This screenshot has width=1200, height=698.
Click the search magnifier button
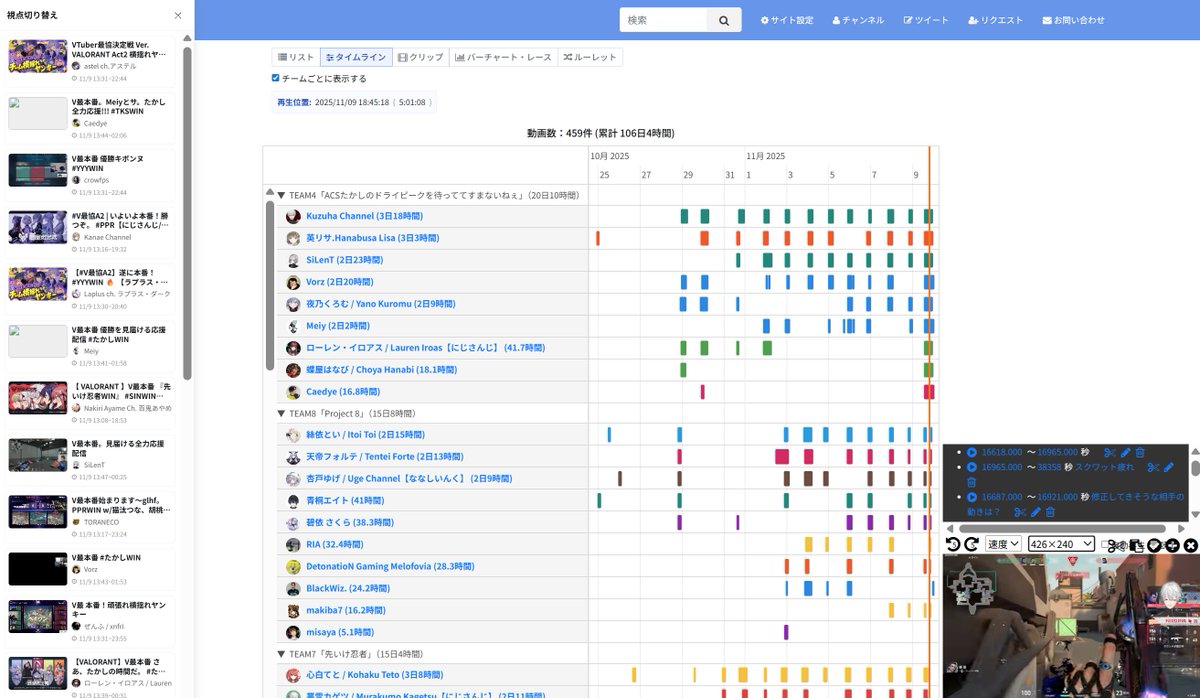pyautogui.click(x=723, y=20)
